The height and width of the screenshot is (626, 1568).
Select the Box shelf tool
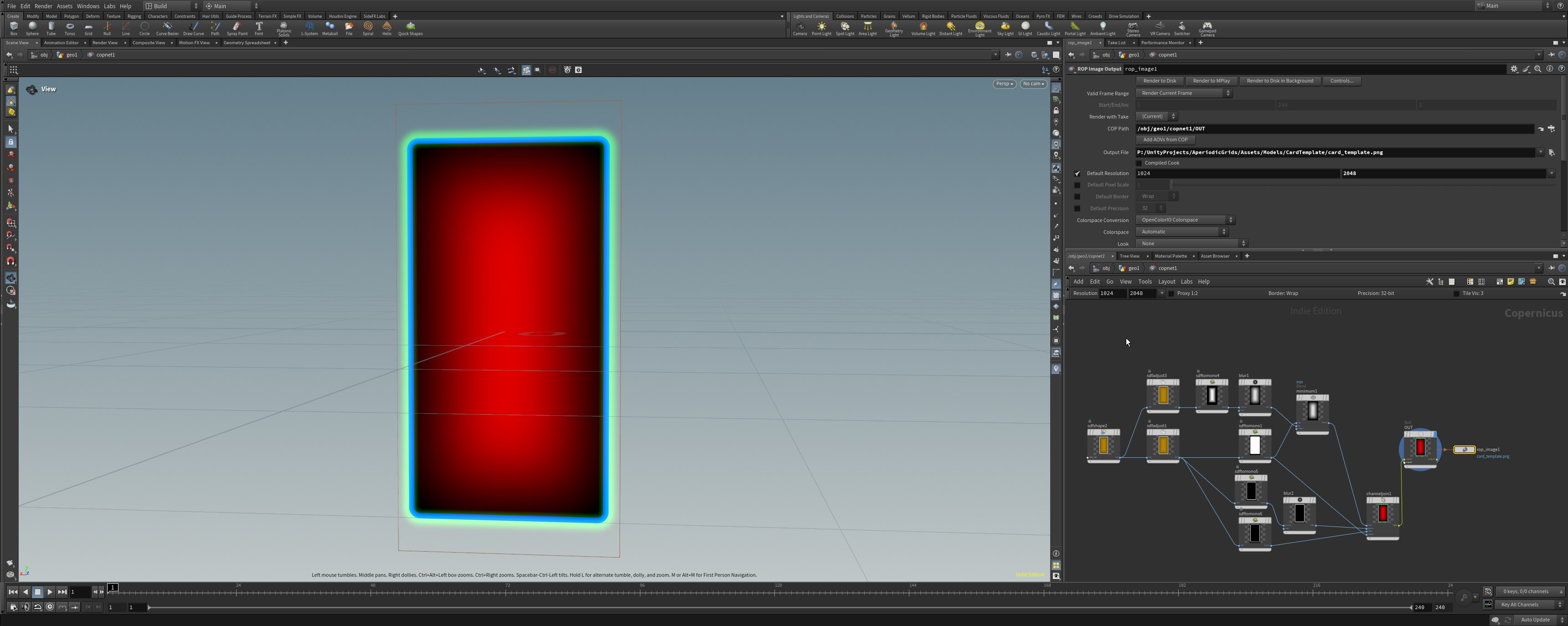(x=13, y=28)
